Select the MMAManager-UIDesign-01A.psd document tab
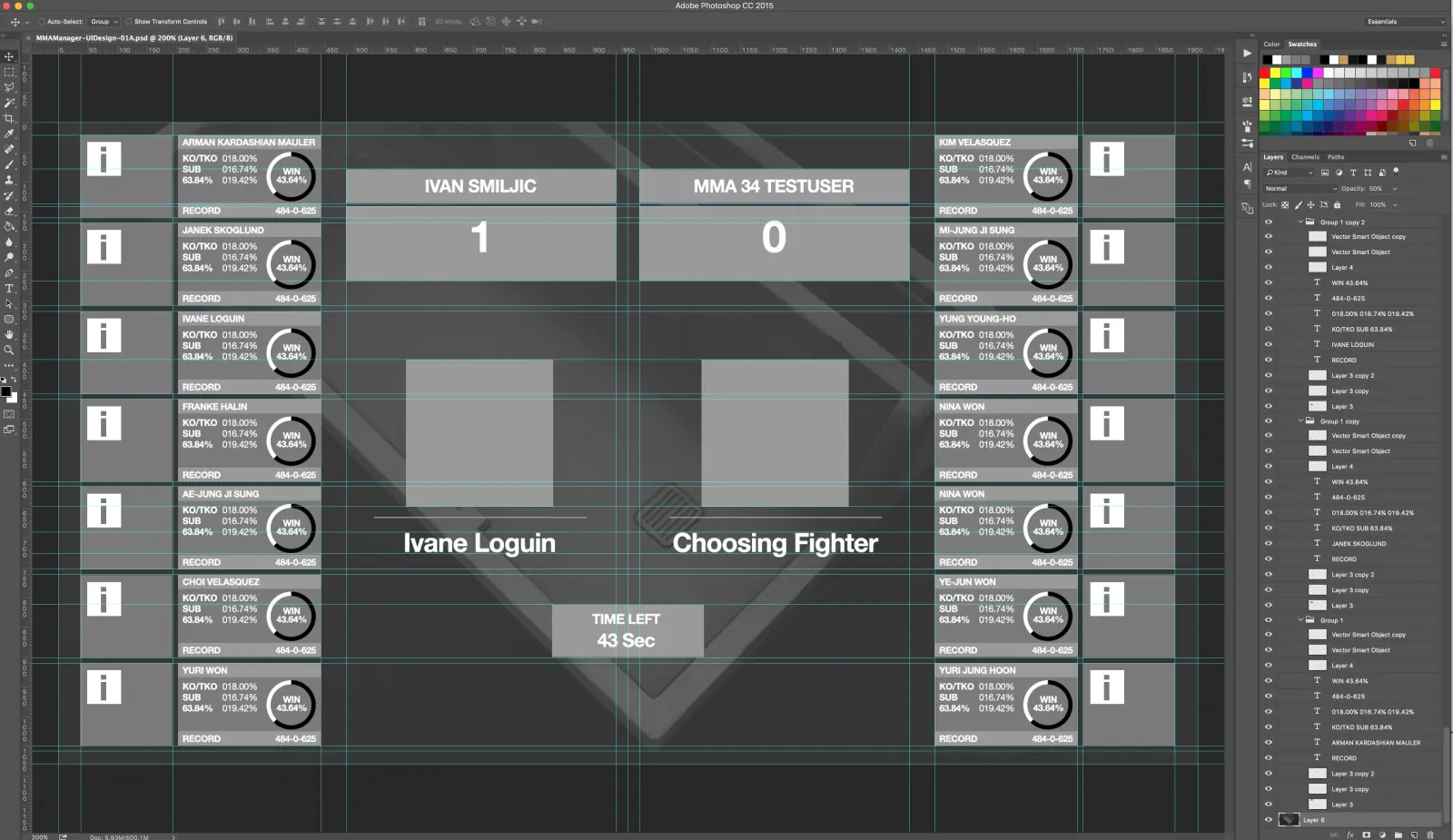 click(133, 38)
